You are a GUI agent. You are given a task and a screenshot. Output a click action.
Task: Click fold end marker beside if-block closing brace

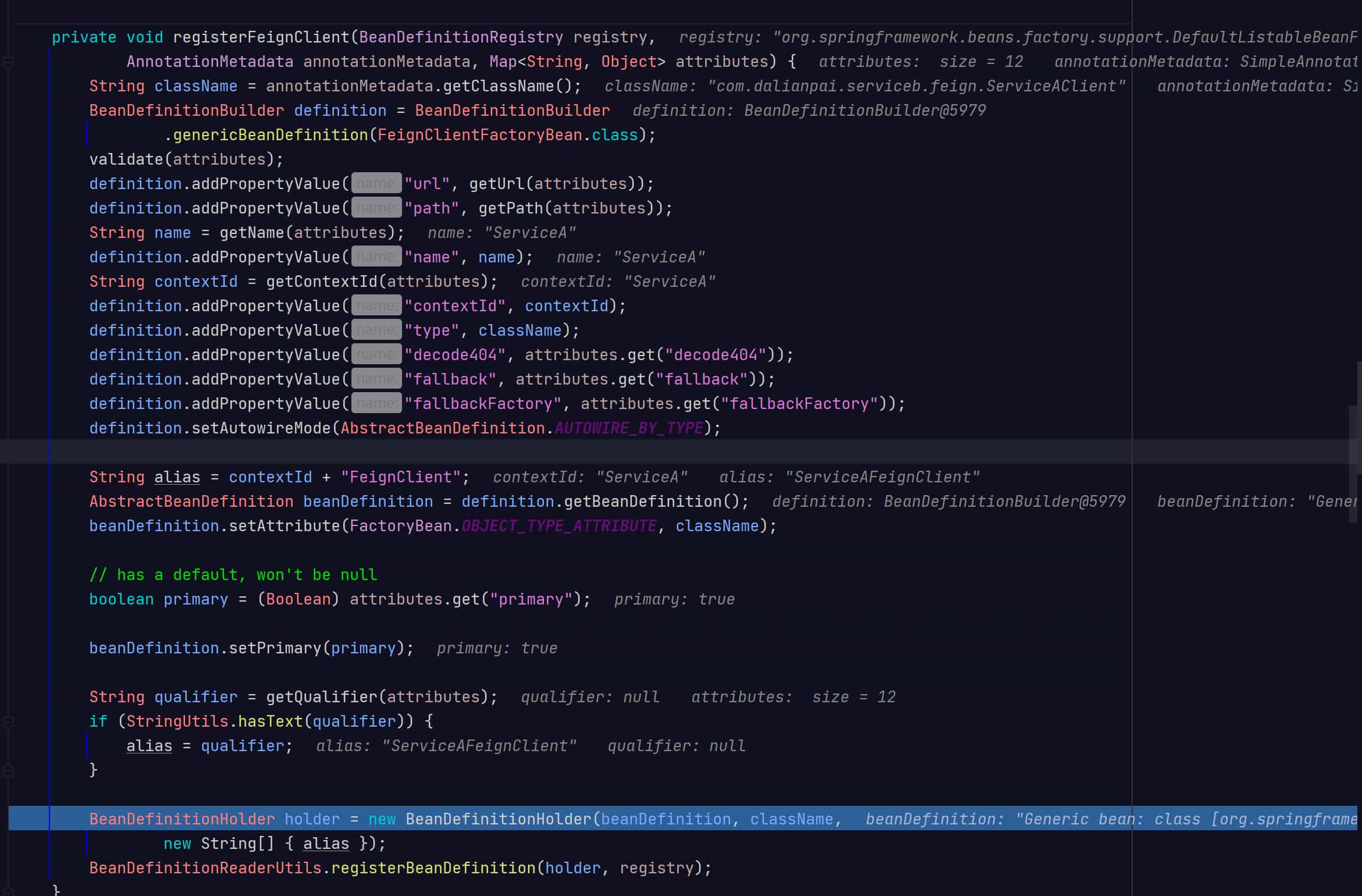[x=8, y=770]
